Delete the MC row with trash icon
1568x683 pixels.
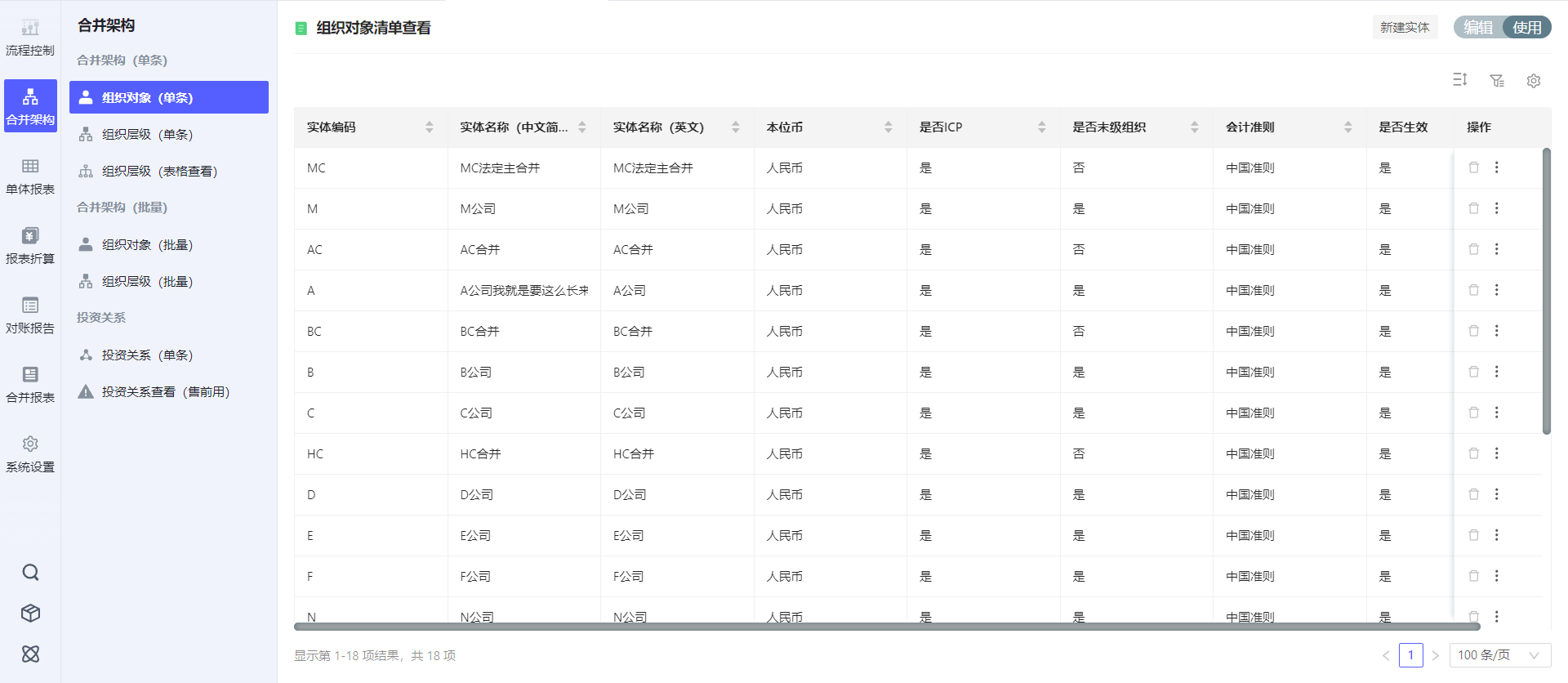(x=1473, y=167)
